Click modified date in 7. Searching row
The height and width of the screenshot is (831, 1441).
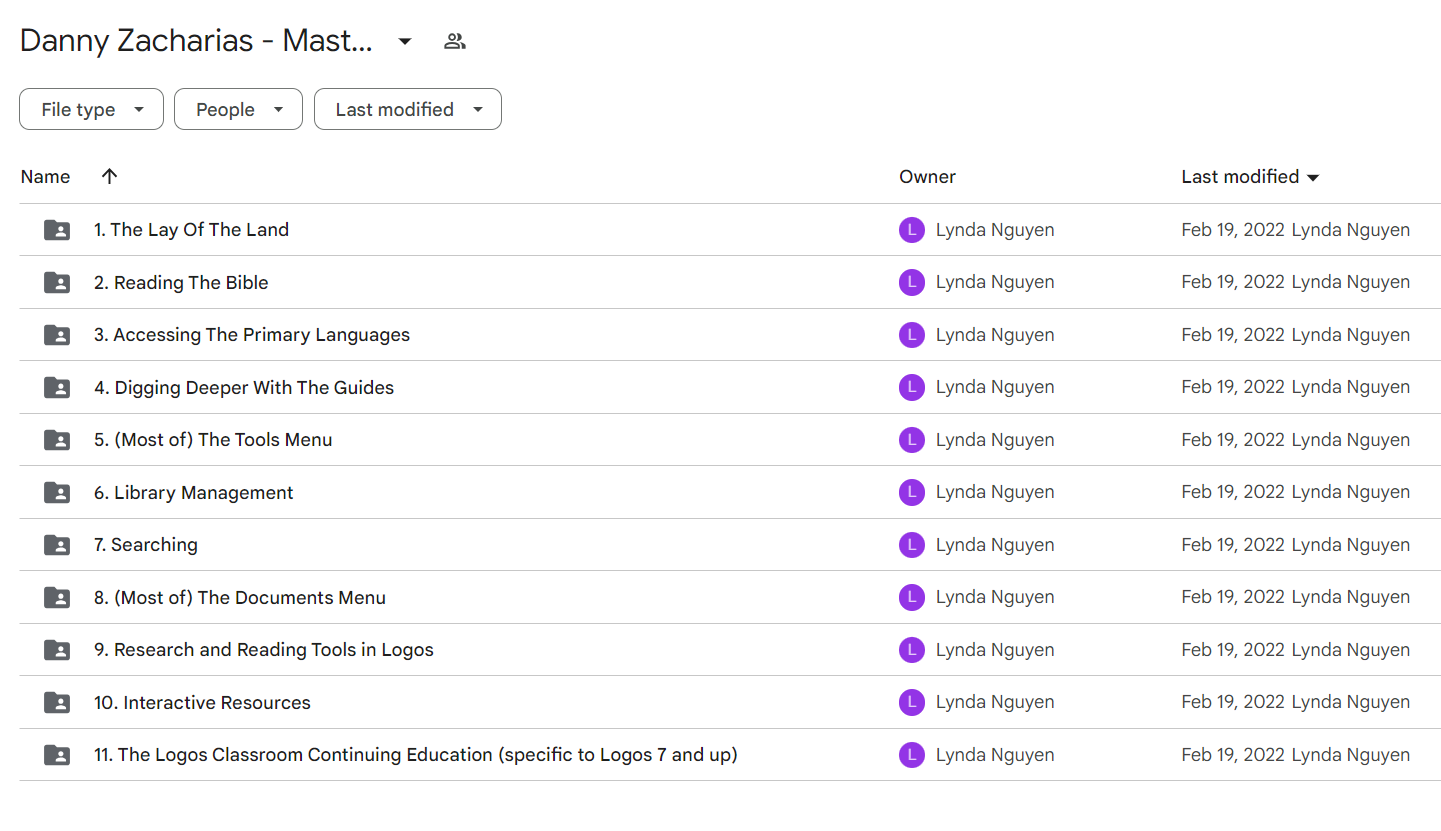click(1233, 545)
